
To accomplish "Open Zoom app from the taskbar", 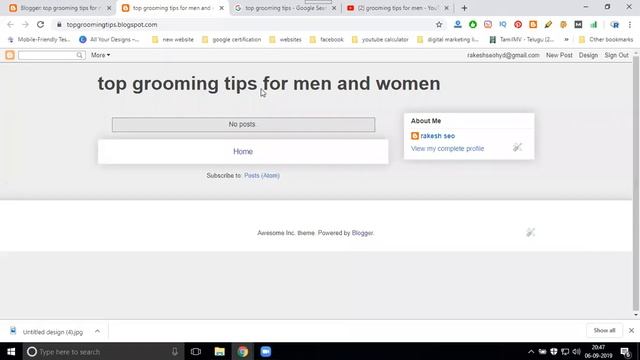I will (266, 351).
